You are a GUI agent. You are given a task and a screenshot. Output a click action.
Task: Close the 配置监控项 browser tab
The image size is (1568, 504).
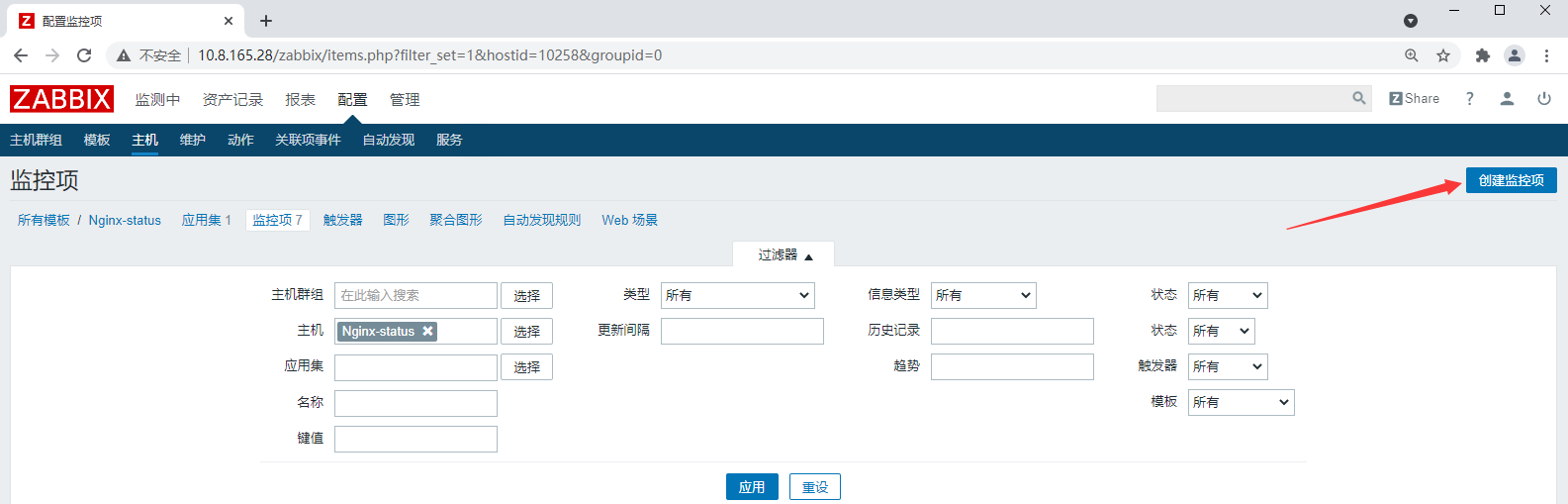coord(229,21)
